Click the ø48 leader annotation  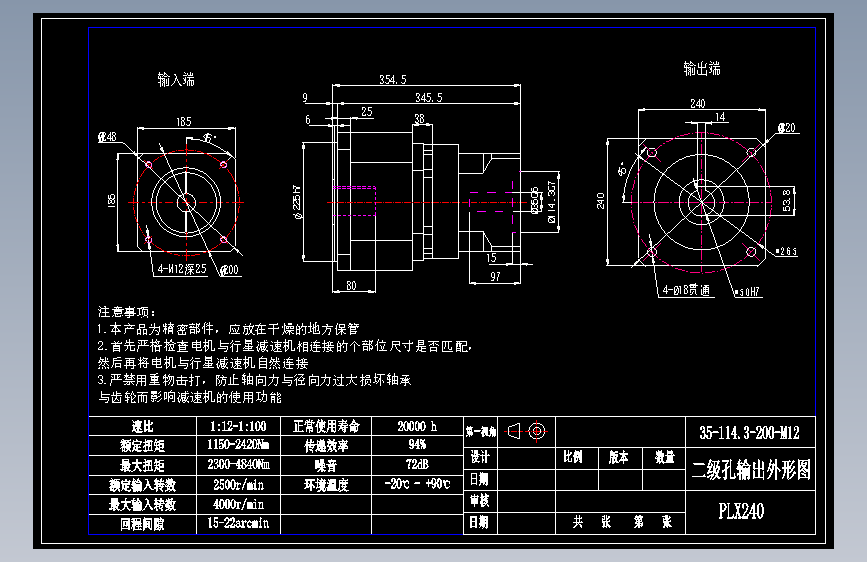(107, 137)
